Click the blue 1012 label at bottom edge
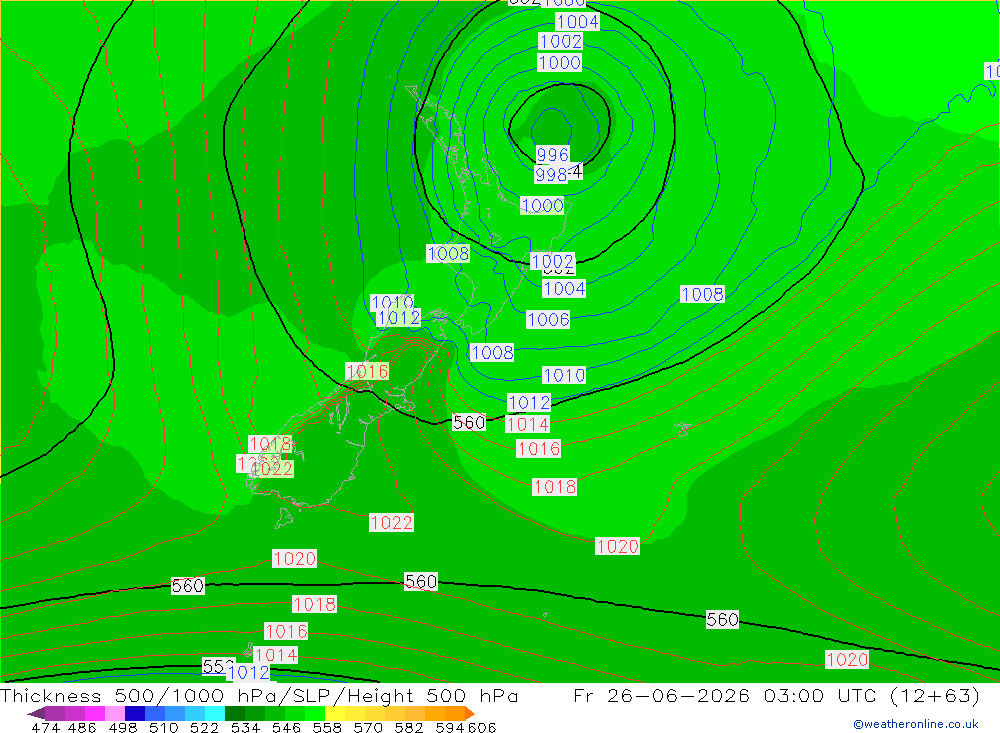 coord(248,672)
